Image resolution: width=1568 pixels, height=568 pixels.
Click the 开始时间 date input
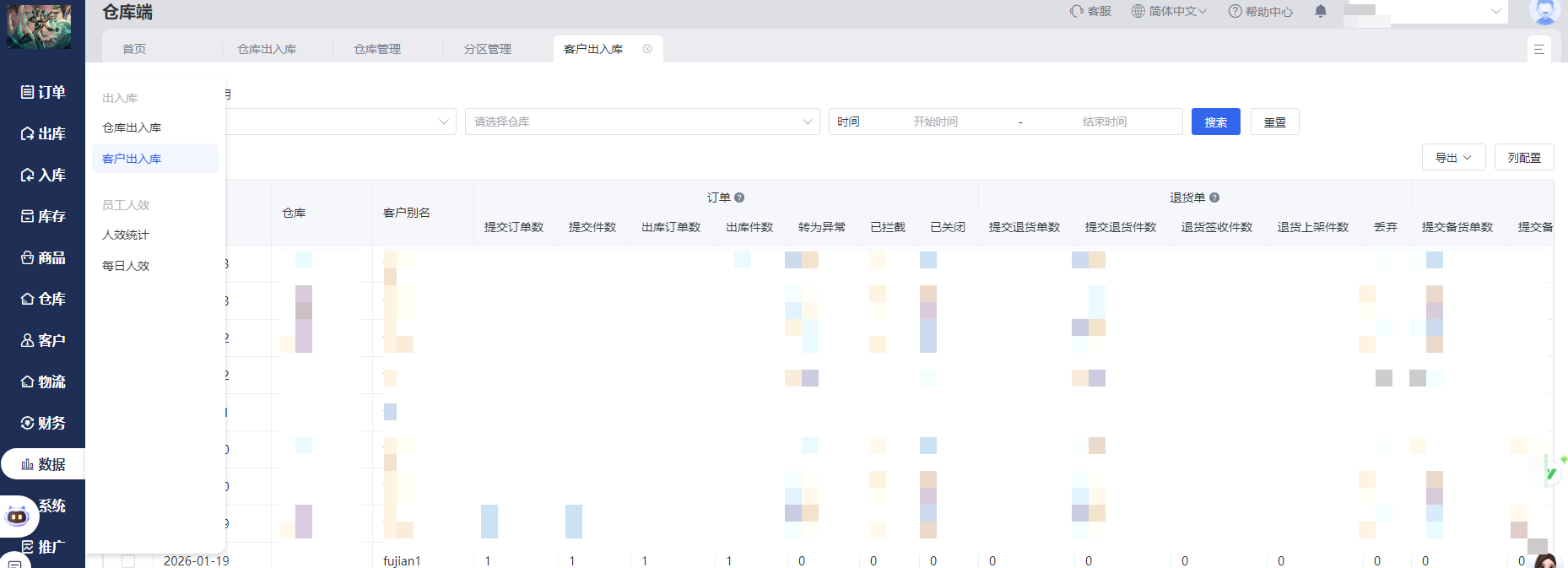point(935,122)
